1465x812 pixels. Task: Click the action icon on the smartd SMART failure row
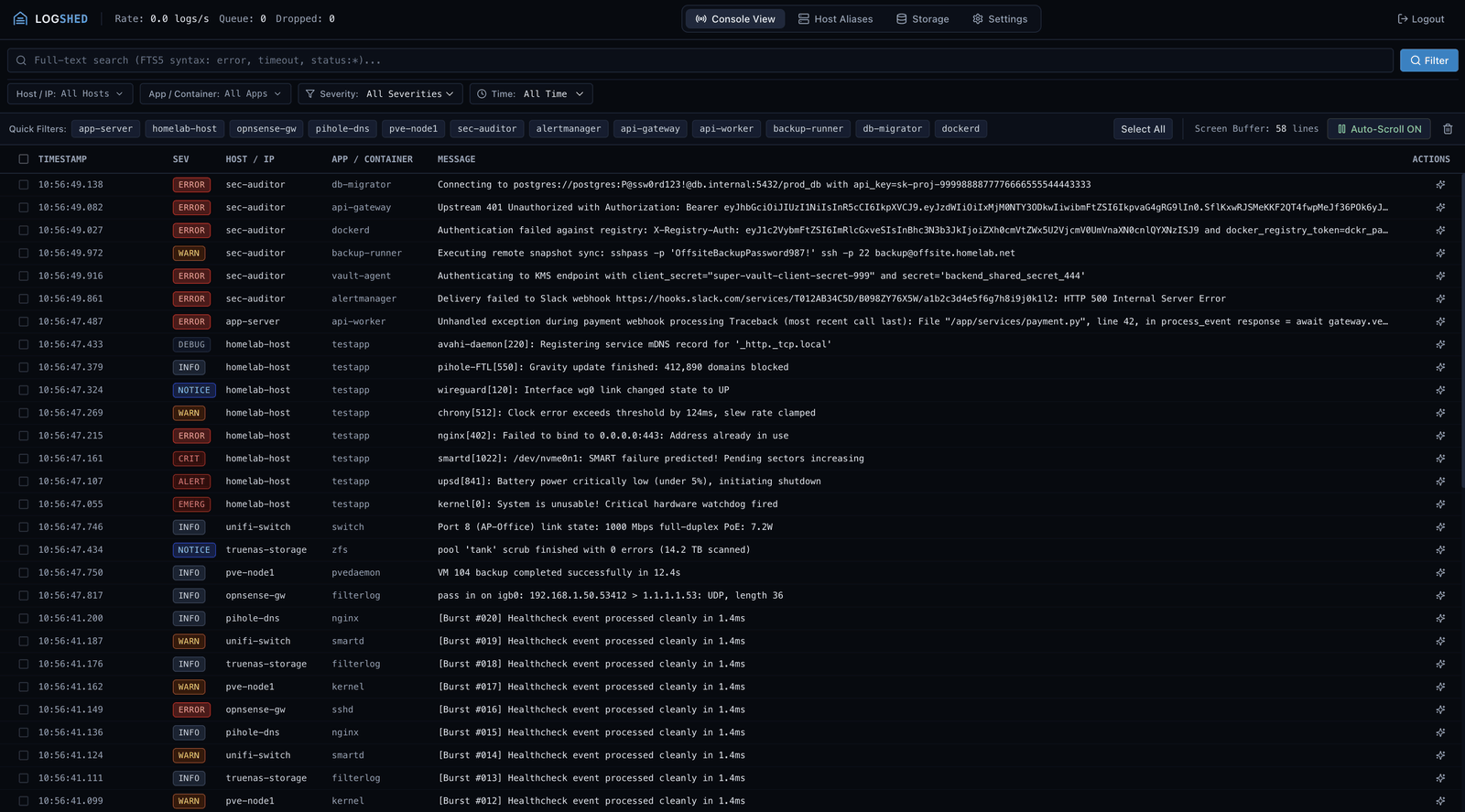[x=1440, y=459]
